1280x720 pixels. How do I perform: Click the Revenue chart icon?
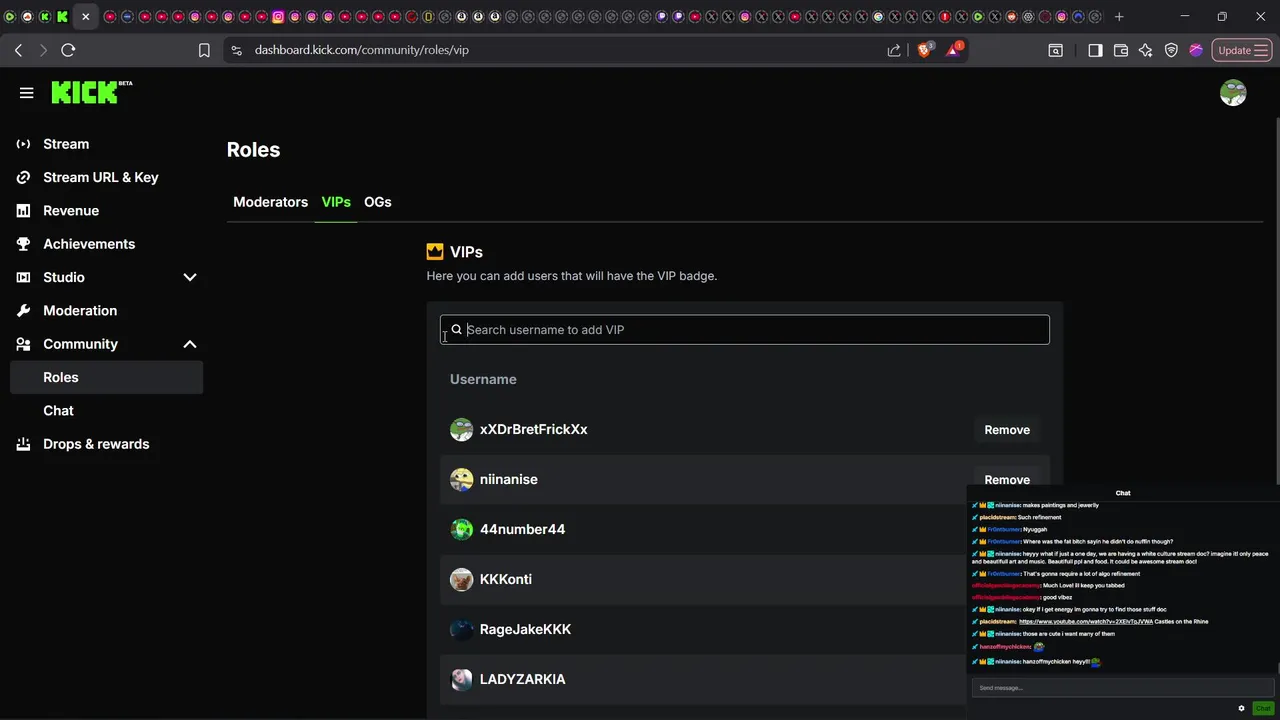coord(23,211)
